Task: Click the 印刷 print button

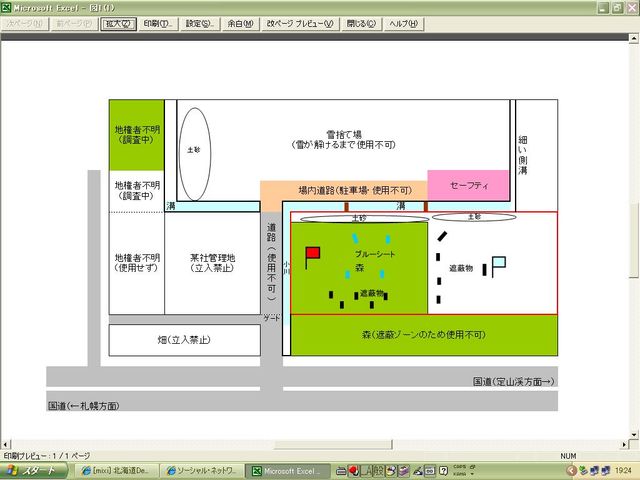Action: pyautogui.click(x=157, y=23)
